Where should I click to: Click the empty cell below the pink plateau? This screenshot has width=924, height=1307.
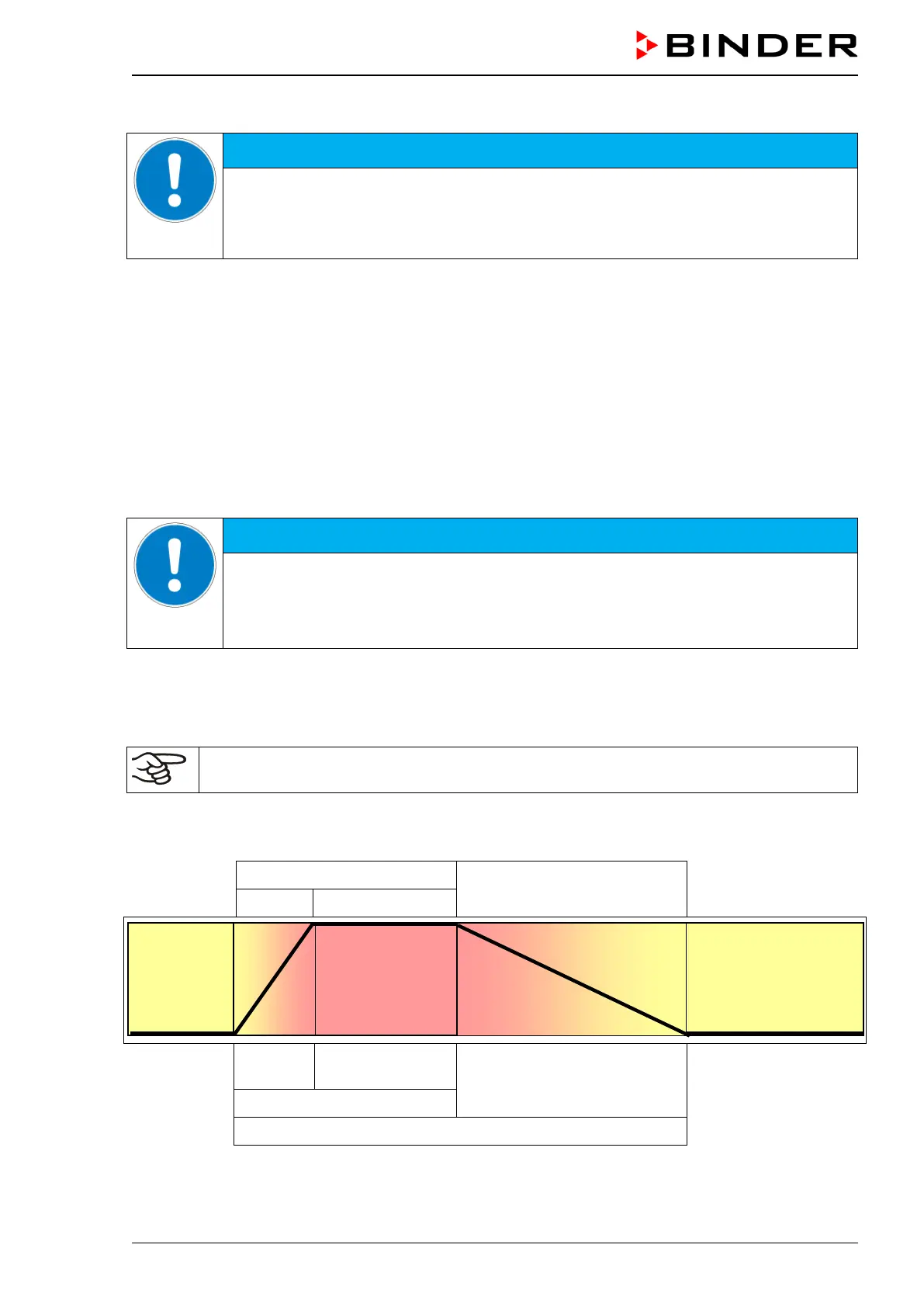click(x=385, y=1066)
